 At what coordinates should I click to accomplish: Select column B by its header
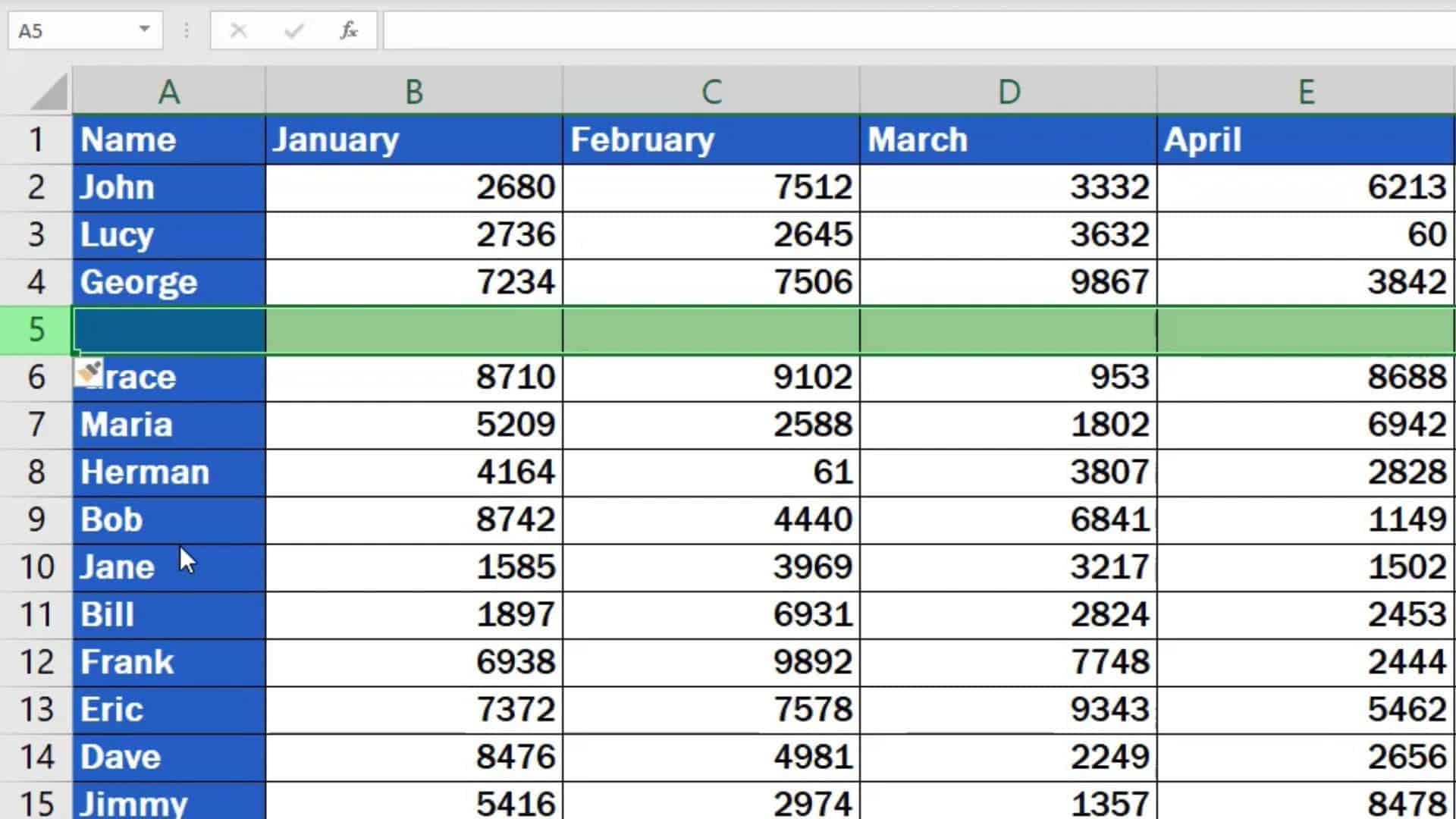(x=413, y=89)
